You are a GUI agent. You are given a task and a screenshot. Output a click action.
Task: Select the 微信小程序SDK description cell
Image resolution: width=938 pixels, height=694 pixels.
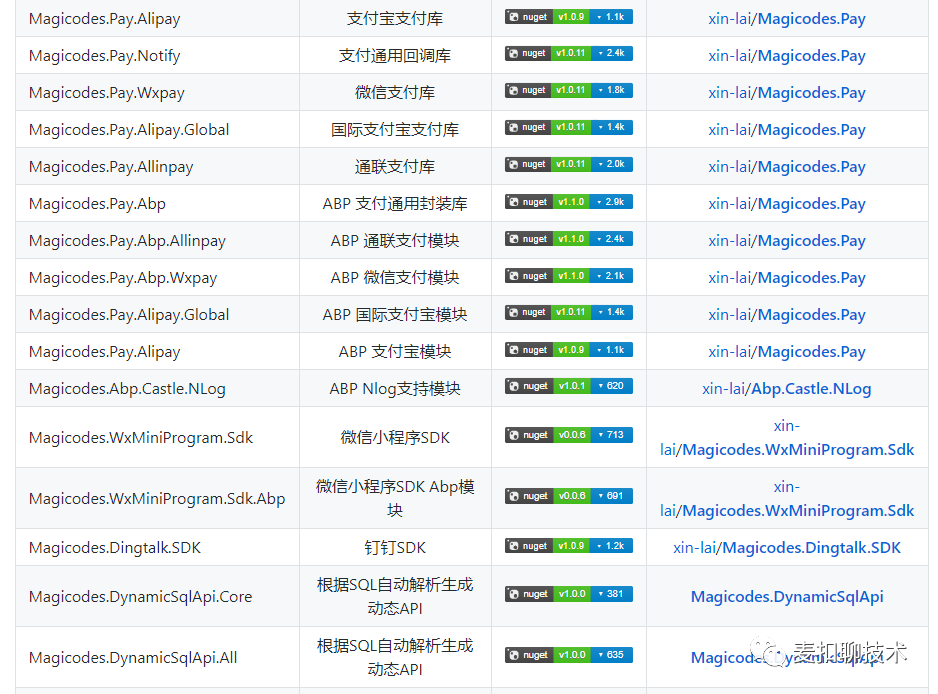click(x=395, y=438)
